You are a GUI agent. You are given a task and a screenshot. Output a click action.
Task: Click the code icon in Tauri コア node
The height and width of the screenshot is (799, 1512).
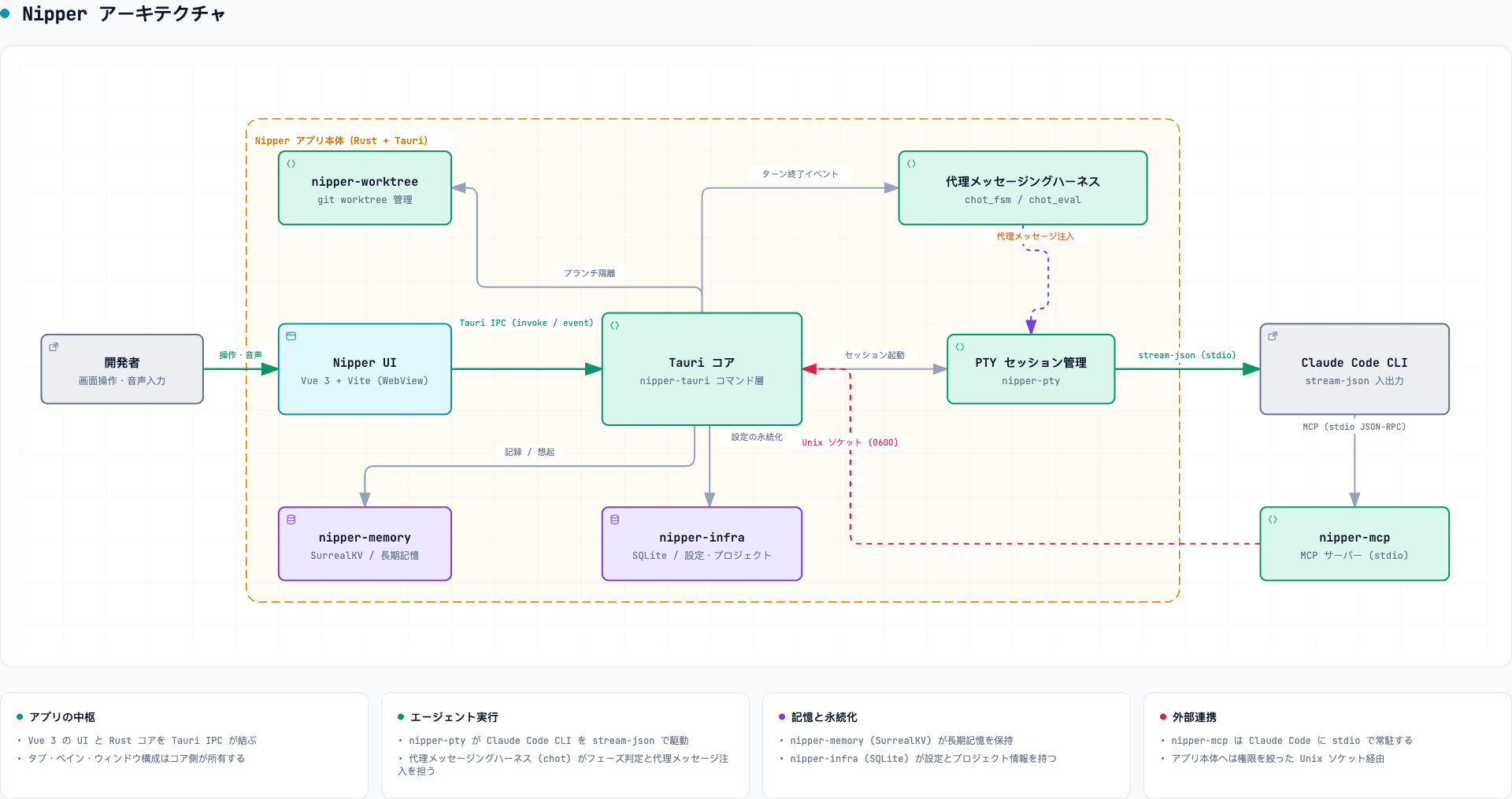coord(614,325)
